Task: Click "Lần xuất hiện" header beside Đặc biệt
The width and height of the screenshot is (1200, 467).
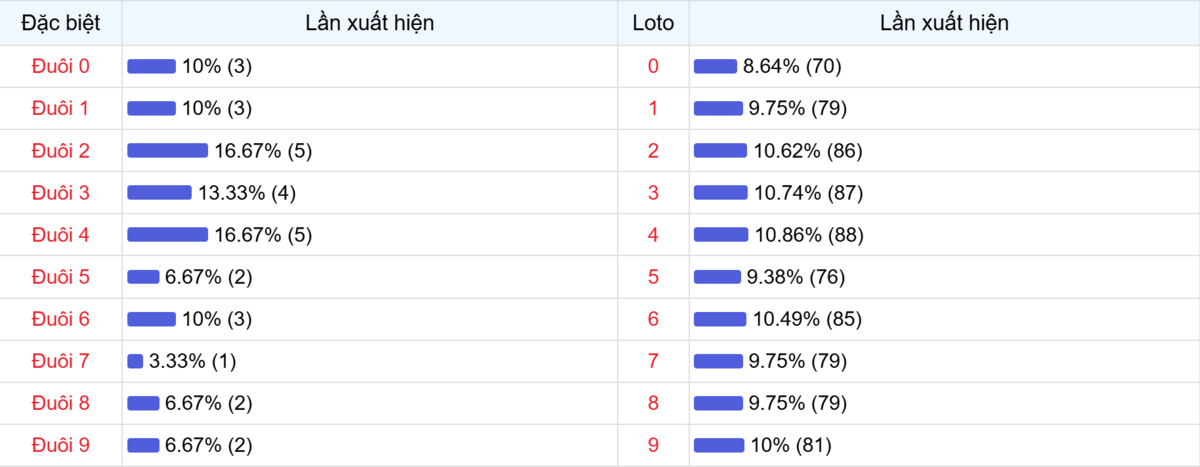Action: click(x=370, y=23)
